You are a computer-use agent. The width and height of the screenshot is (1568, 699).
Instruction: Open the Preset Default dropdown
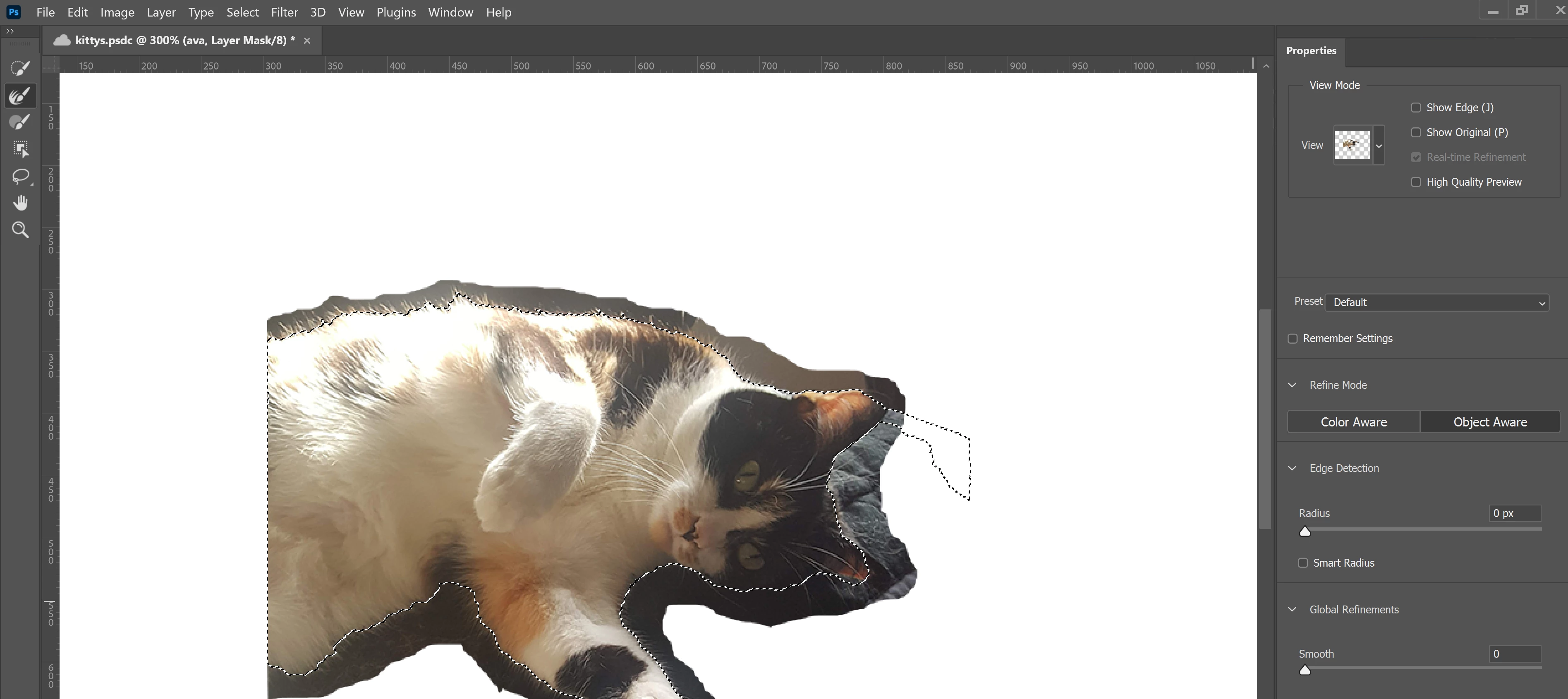pos(1436,303)
